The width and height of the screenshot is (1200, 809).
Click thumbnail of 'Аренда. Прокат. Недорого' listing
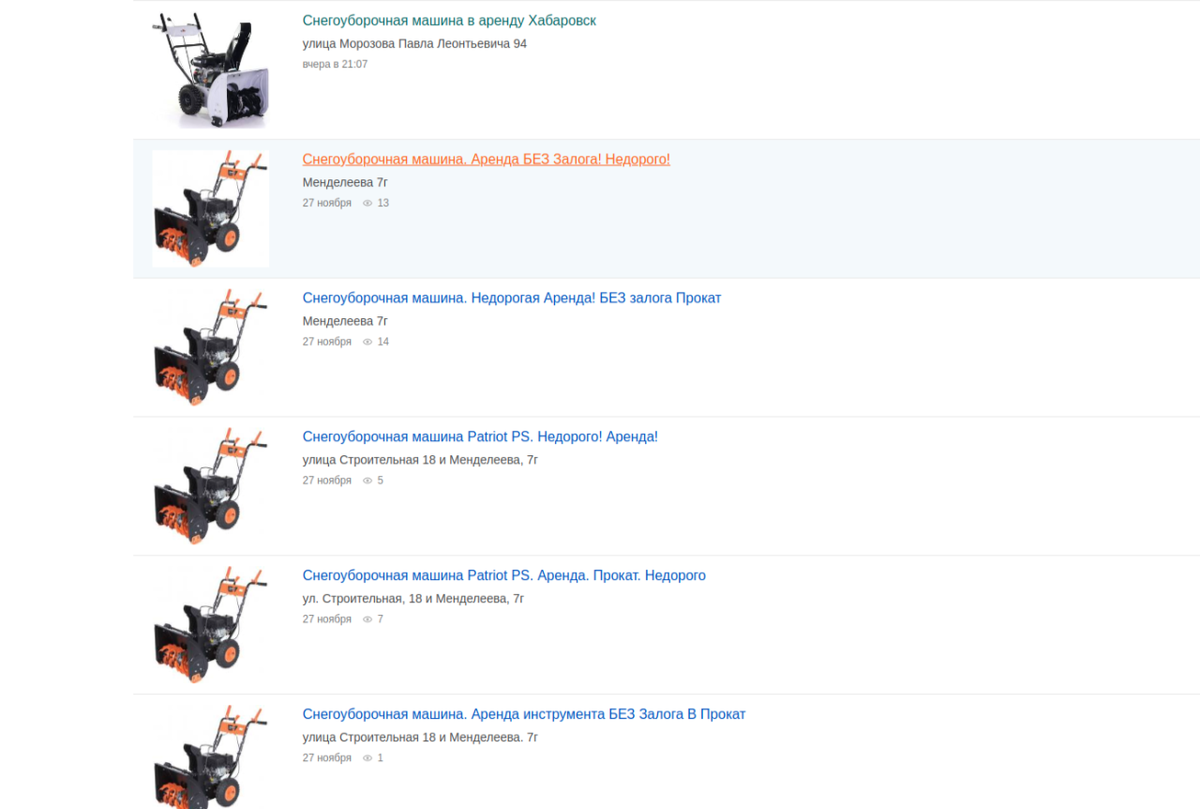tap(211, 626)
